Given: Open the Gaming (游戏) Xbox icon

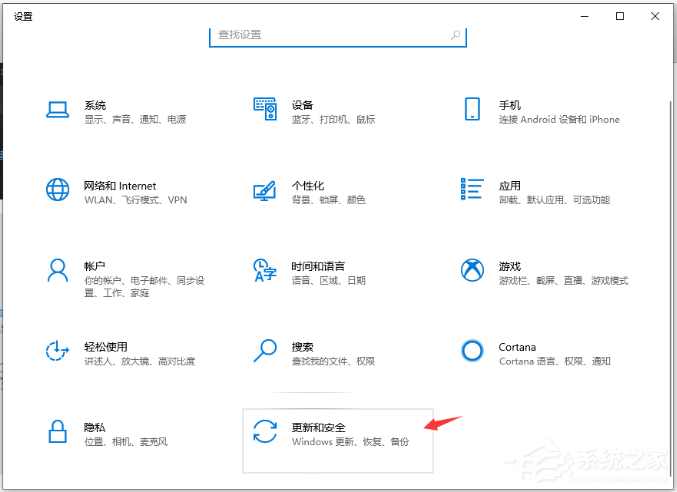Looking at the screenshot, I should (472, 270).
